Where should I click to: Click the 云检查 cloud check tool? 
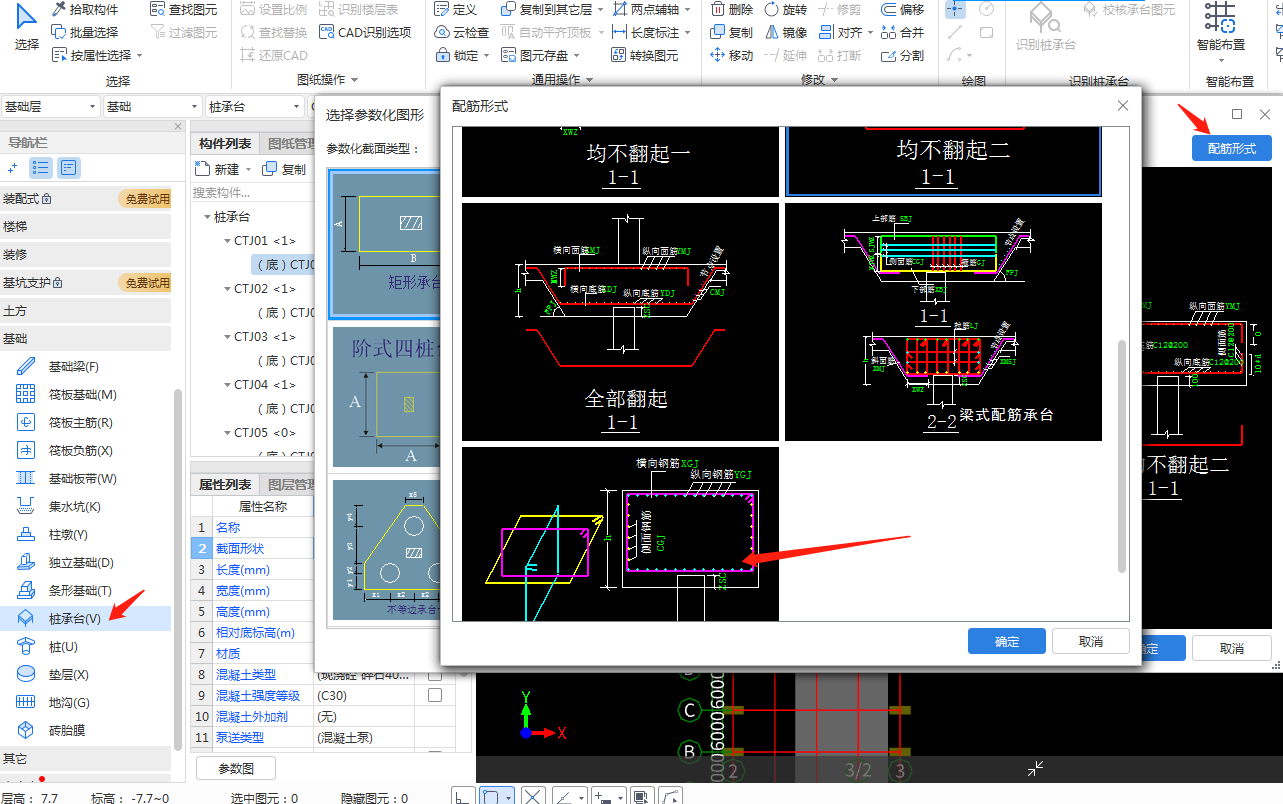click(x=462, y=32)
